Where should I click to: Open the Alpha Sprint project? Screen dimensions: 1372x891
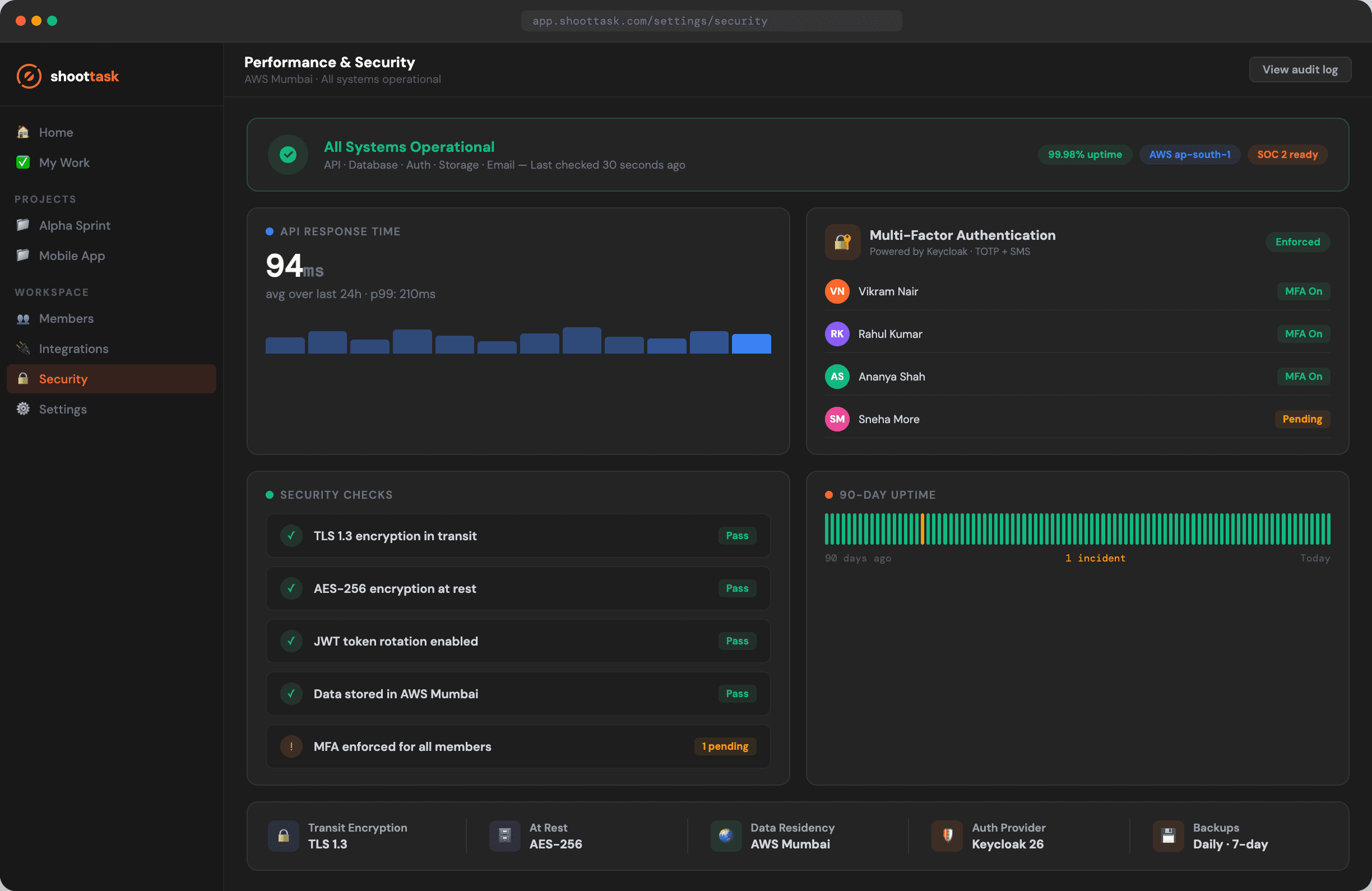(75, 225)
